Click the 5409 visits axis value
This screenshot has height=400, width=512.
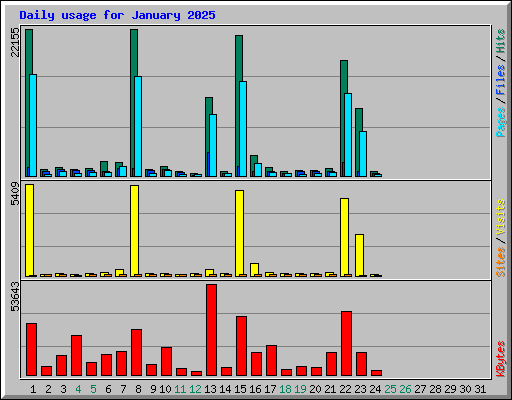(15, 194)
